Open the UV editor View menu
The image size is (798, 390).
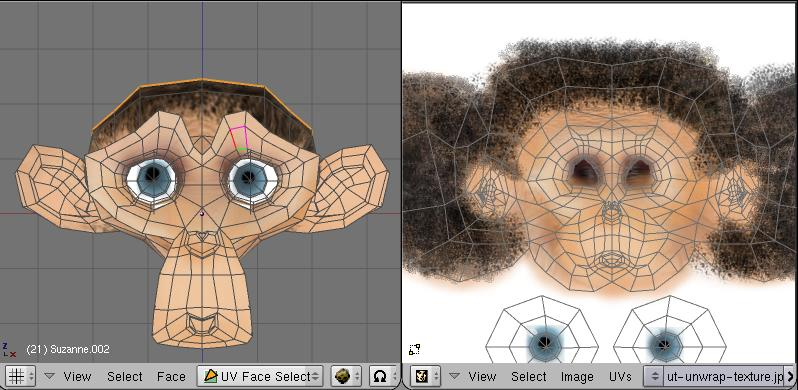click(x=482, y=377)
